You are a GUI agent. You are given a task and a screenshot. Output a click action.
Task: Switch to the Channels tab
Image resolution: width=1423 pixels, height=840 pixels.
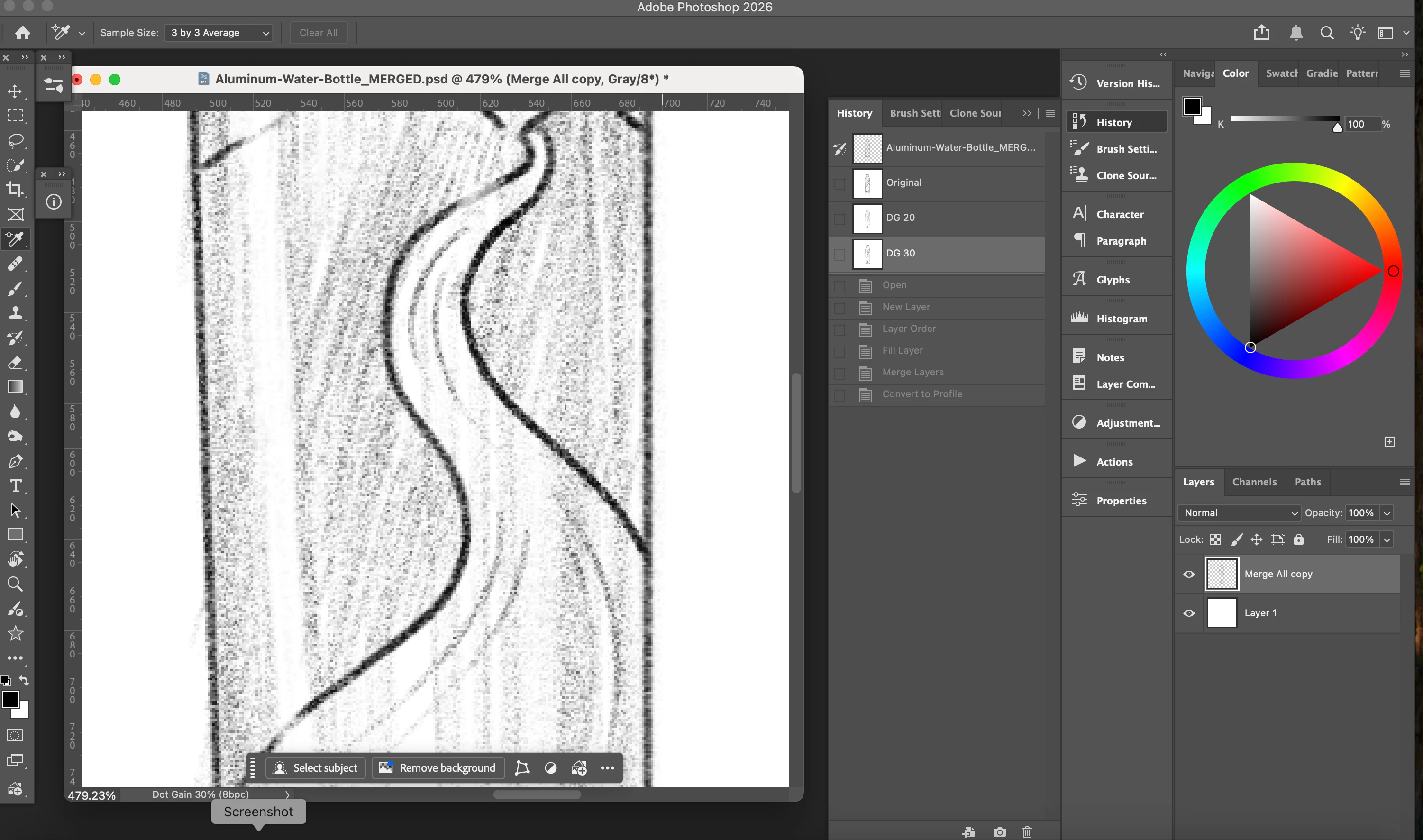(1254, 482)
